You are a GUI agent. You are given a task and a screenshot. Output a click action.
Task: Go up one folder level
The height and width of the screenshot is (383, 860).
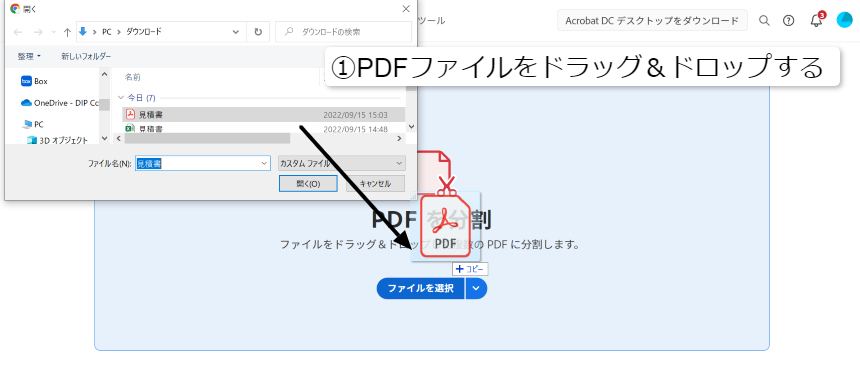pyautogui.click(x=67, y=32)
